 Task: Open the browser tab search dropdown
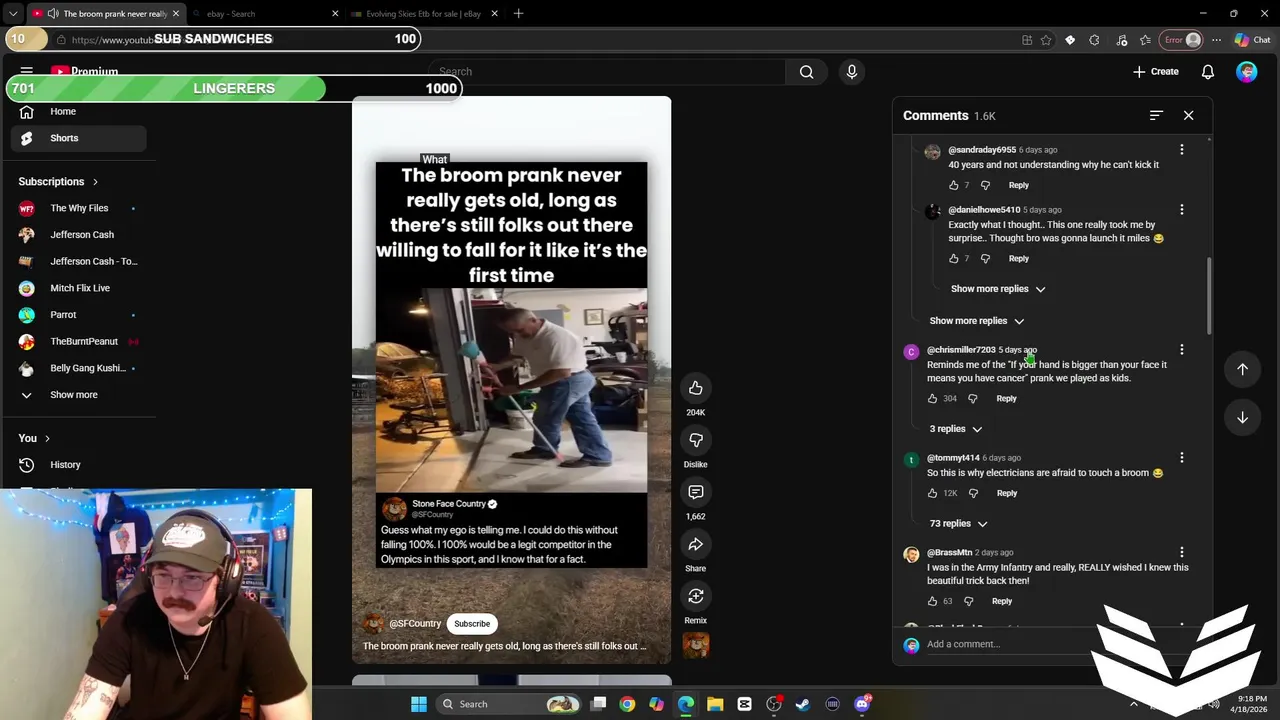[13, 14]
